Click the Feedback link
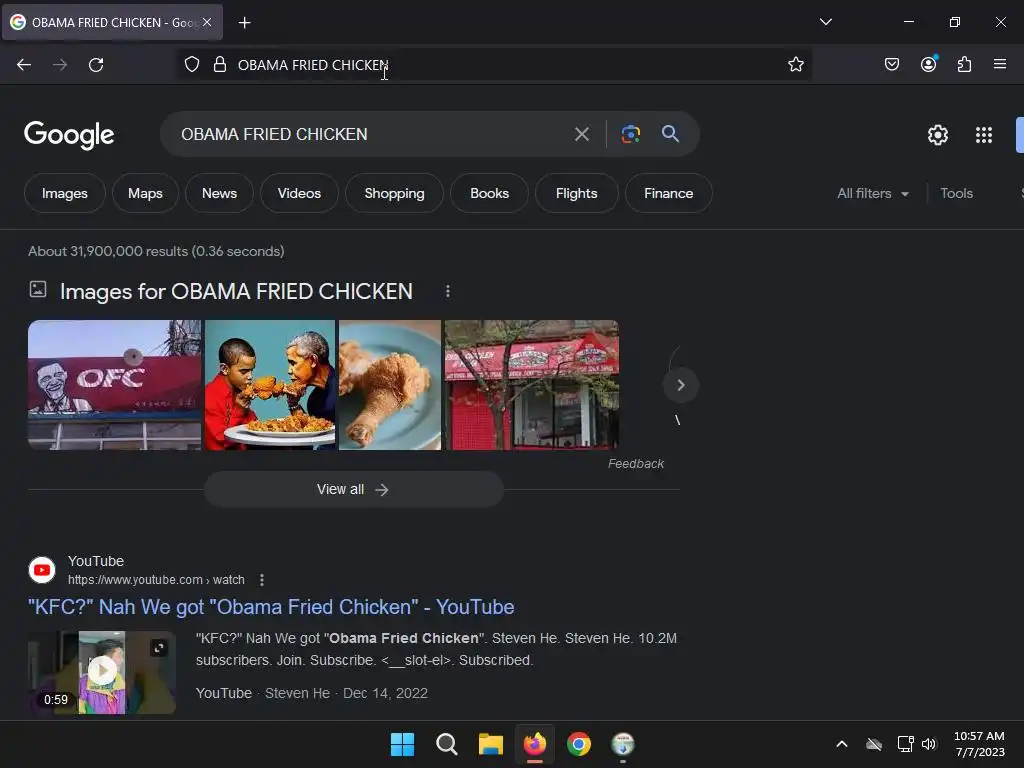Image resolution: width=1024 pixels, height=768 pixels. [x=636, y=464]
